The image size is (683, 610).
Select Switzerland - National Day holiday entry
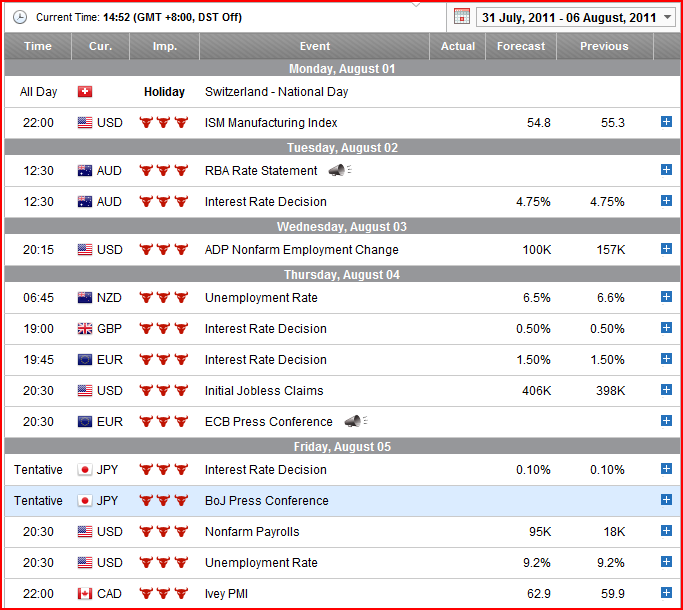coord(277,92)
